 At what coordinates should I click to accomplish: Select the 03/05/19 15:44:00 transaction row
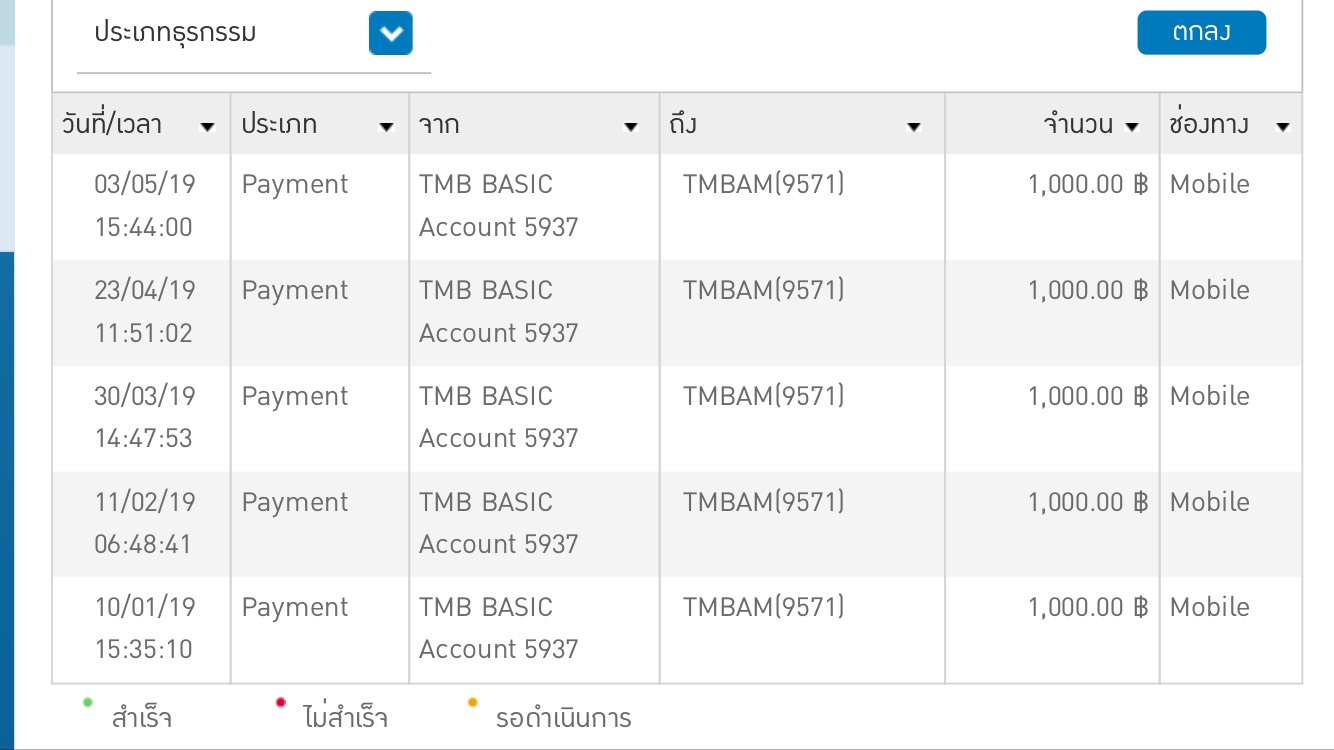144,206
